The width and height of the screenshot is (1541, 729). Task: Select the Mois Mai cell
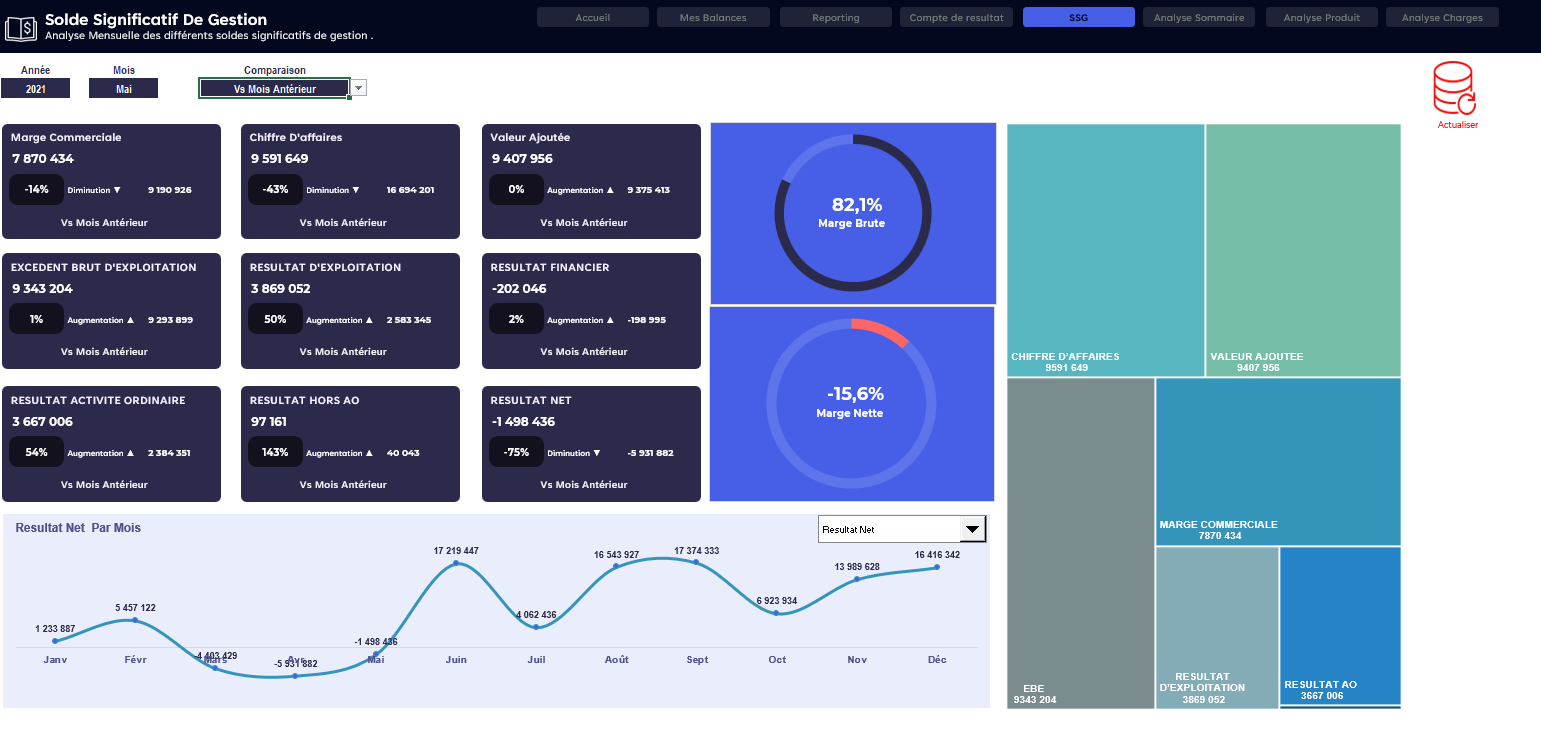(x=124, y=89)
